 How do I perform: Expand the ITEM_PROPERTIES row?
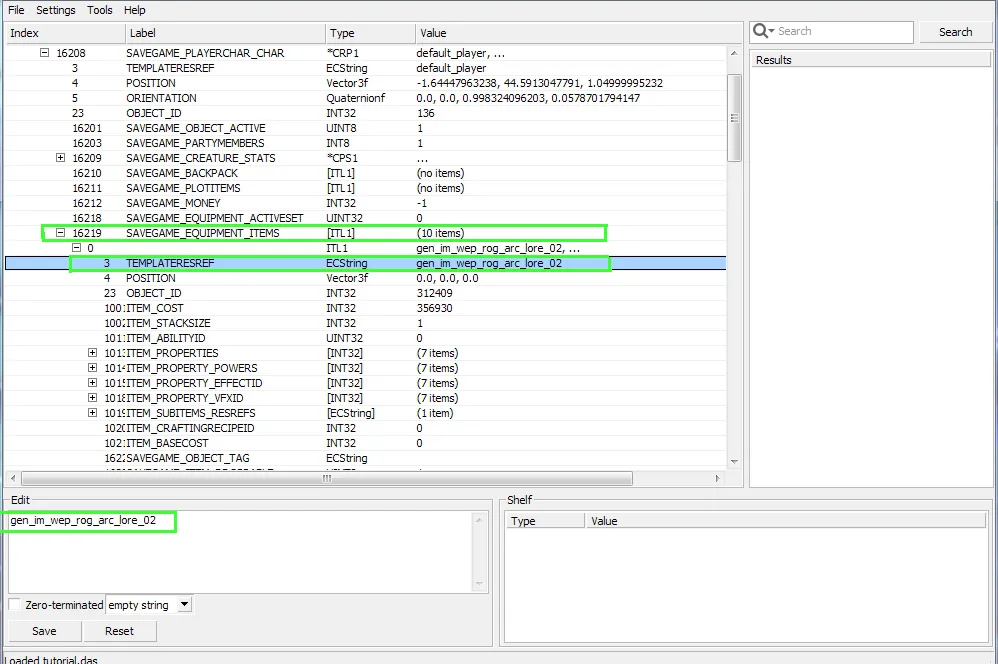[x=93, y=353]
